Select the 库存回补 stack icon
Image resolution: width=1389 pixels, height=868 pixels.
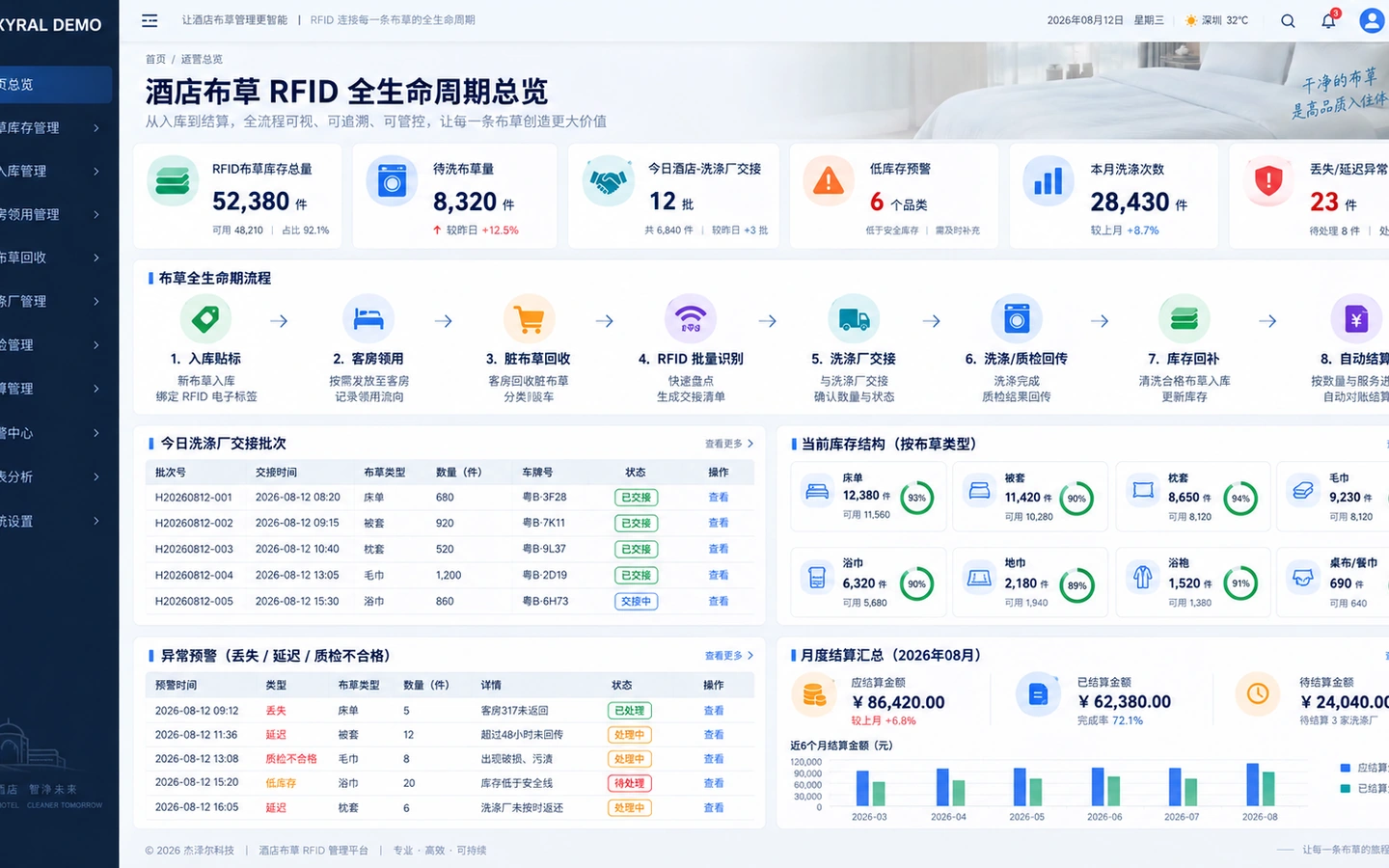point(1185,319)
